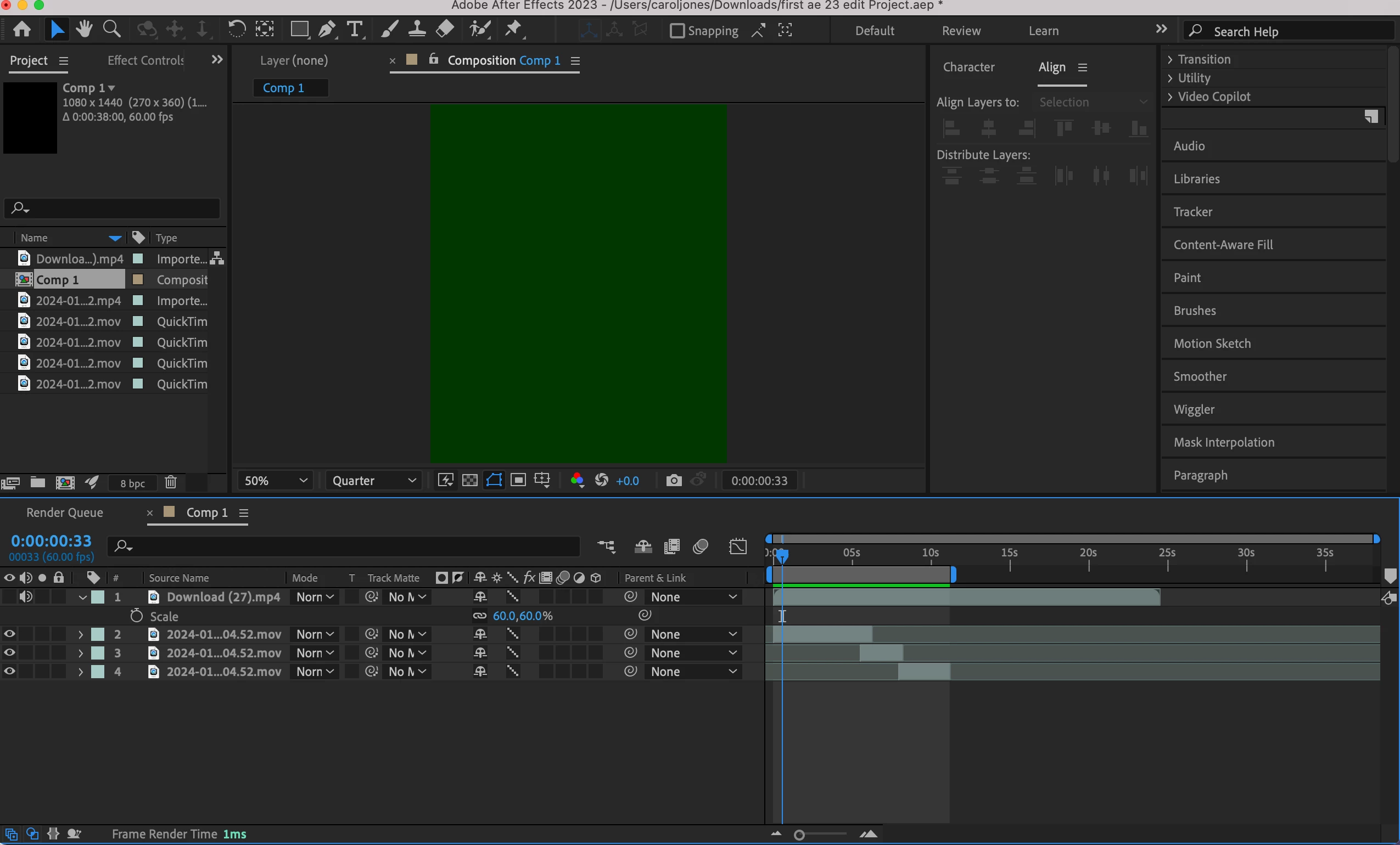Open the Quarter resolution dropdown
Viewport: 1400px width, 845px height.
[373, 481]
